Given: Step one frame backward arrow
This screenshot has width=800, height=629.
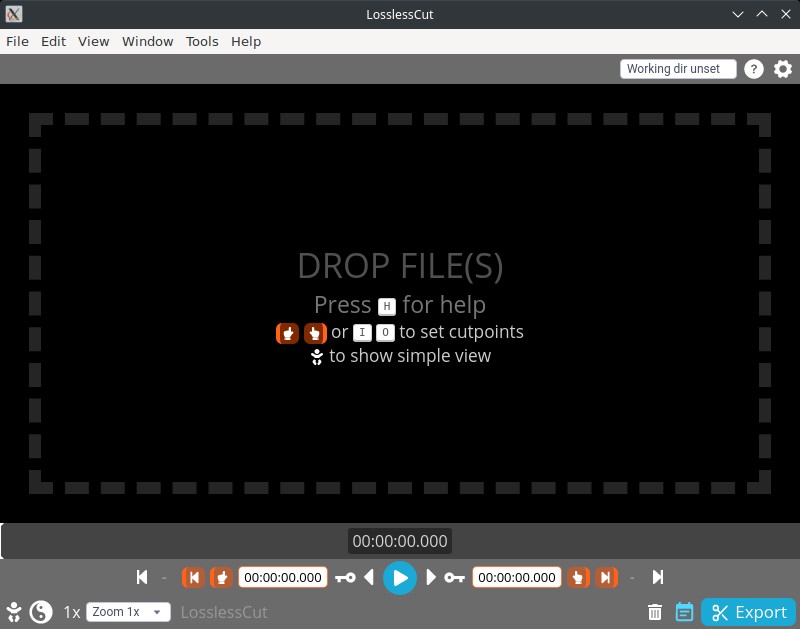Looking at the screenshot, I should click(369, 577).
